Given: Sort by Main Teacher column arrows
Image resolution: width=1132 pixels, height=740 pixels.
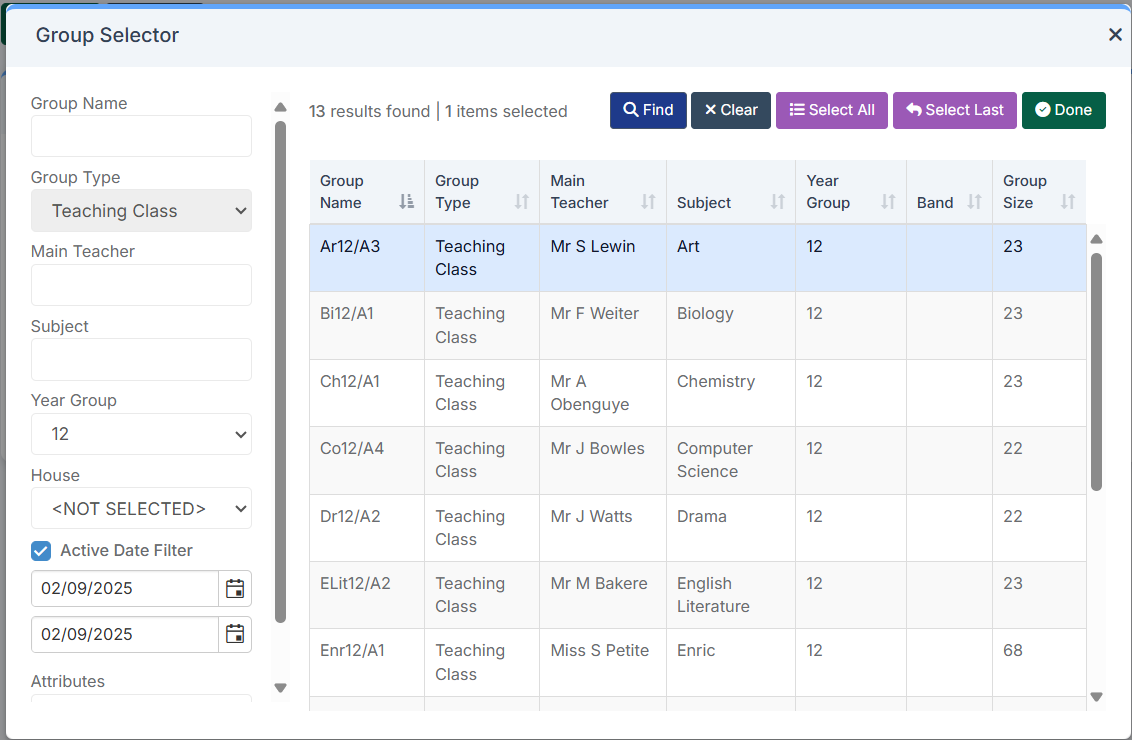Looking at the screenshot, I should [648, 202].
